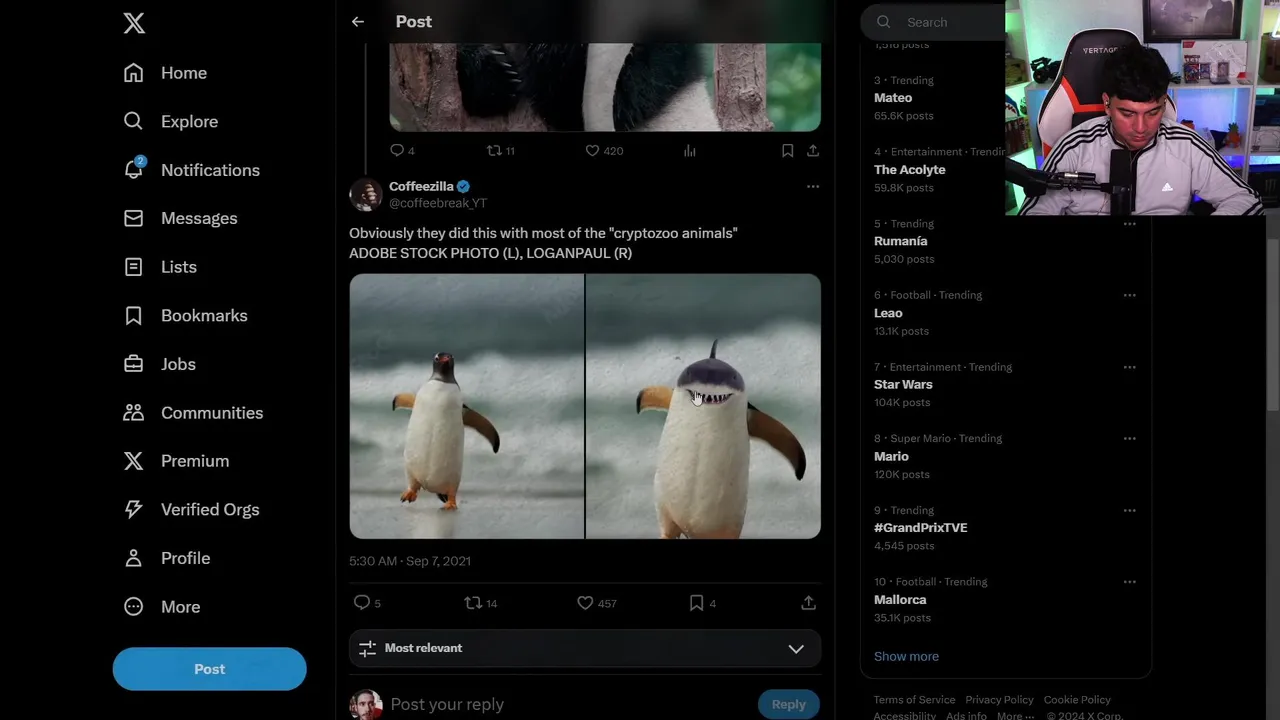Viewport: 1280px width, 720px height.
Task: Click the X logo icon
Action: click(x=134, y=23)
